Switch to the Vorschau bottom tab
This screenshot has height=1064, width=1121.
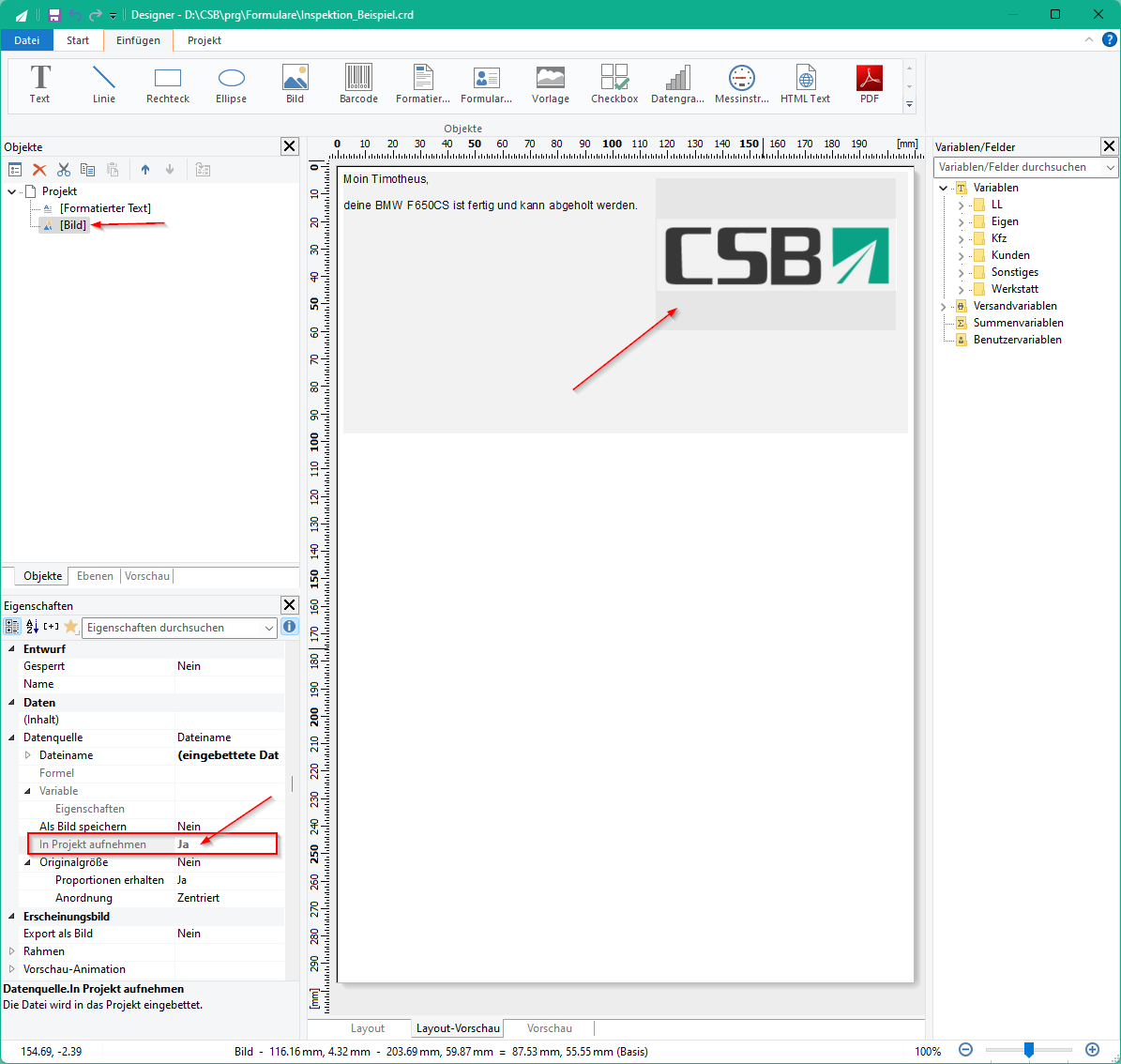tap(549, 1028)
